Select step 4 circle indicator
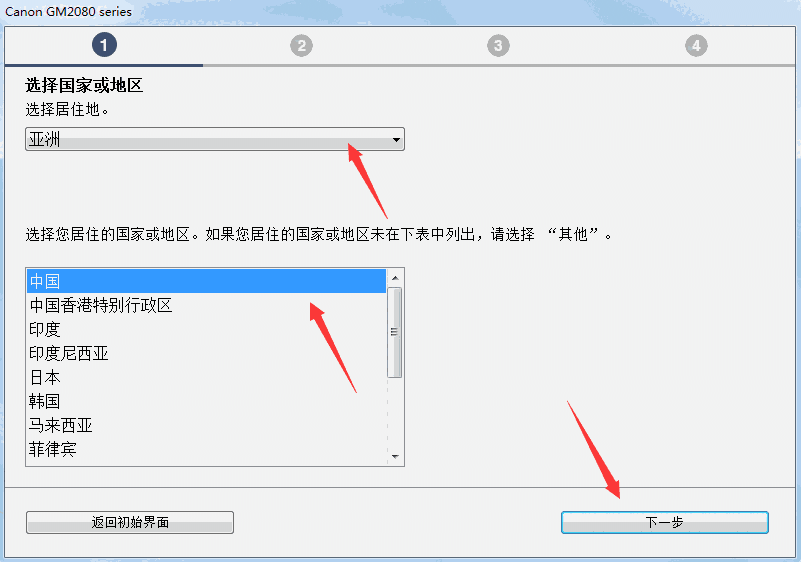 click(696, 46)
